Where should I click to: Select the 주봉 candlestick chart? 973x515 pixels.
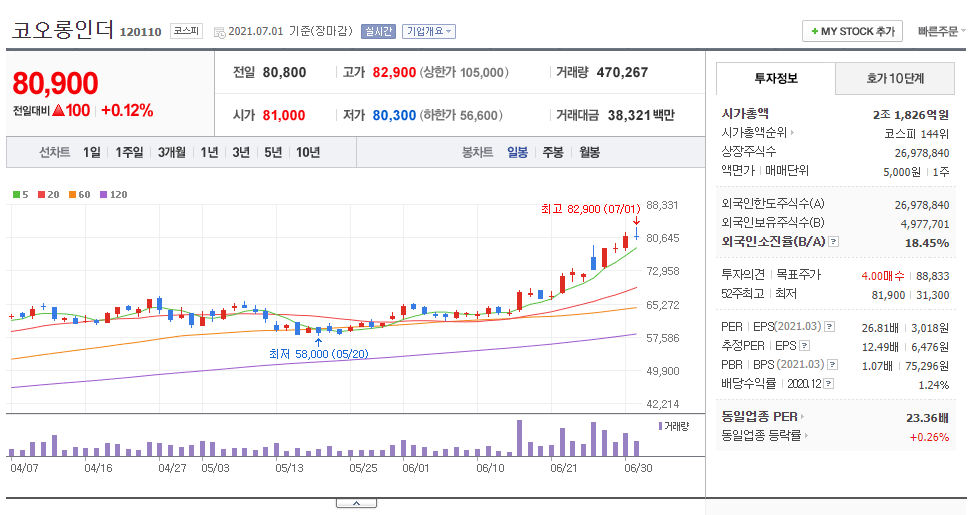[x=553, y=152]
